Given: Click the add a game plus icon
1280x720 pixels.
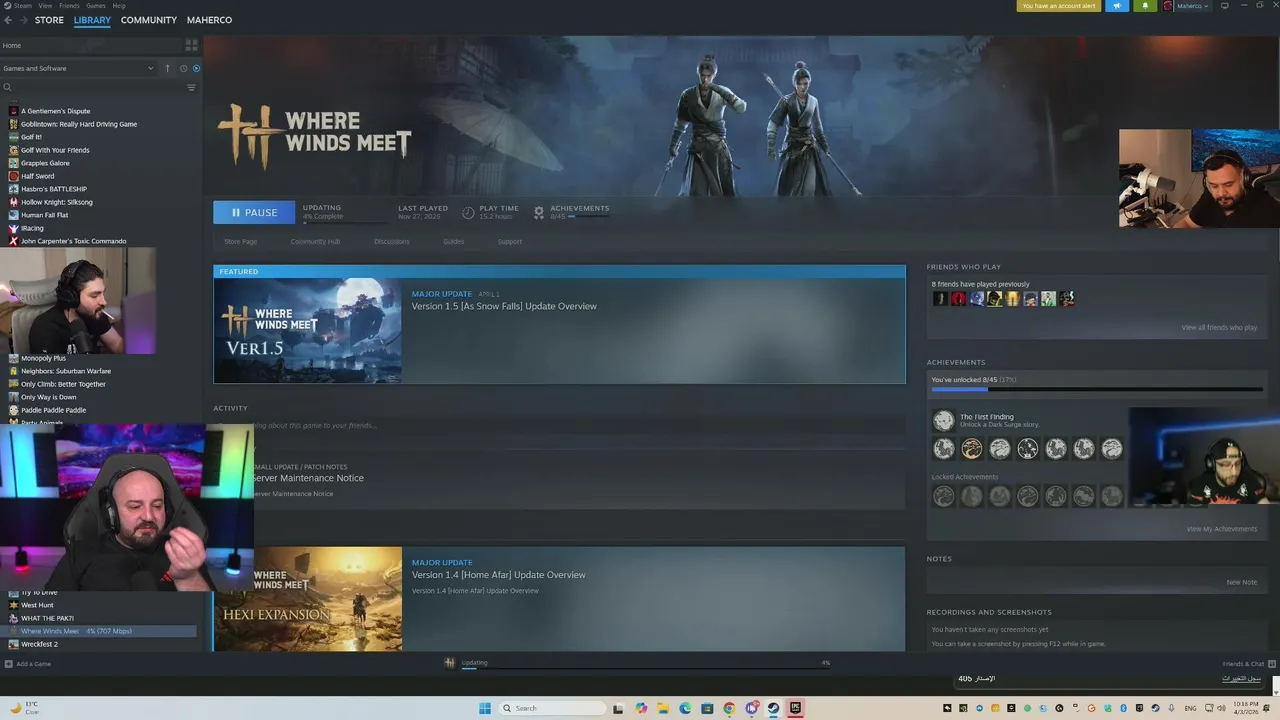Looking at the screenshot, I should point(9,664).
